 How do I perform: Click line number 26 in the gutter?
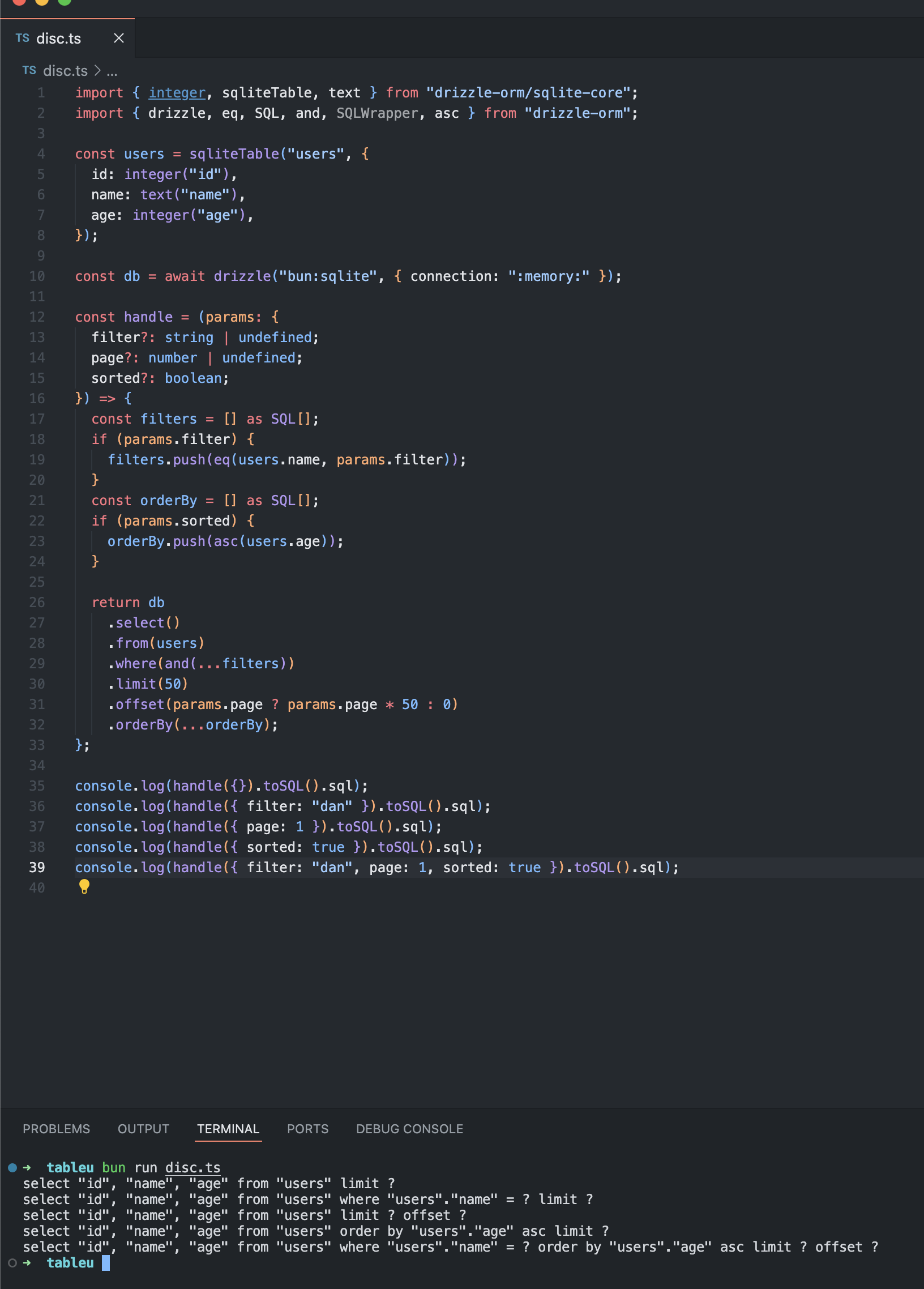[37, 603]
